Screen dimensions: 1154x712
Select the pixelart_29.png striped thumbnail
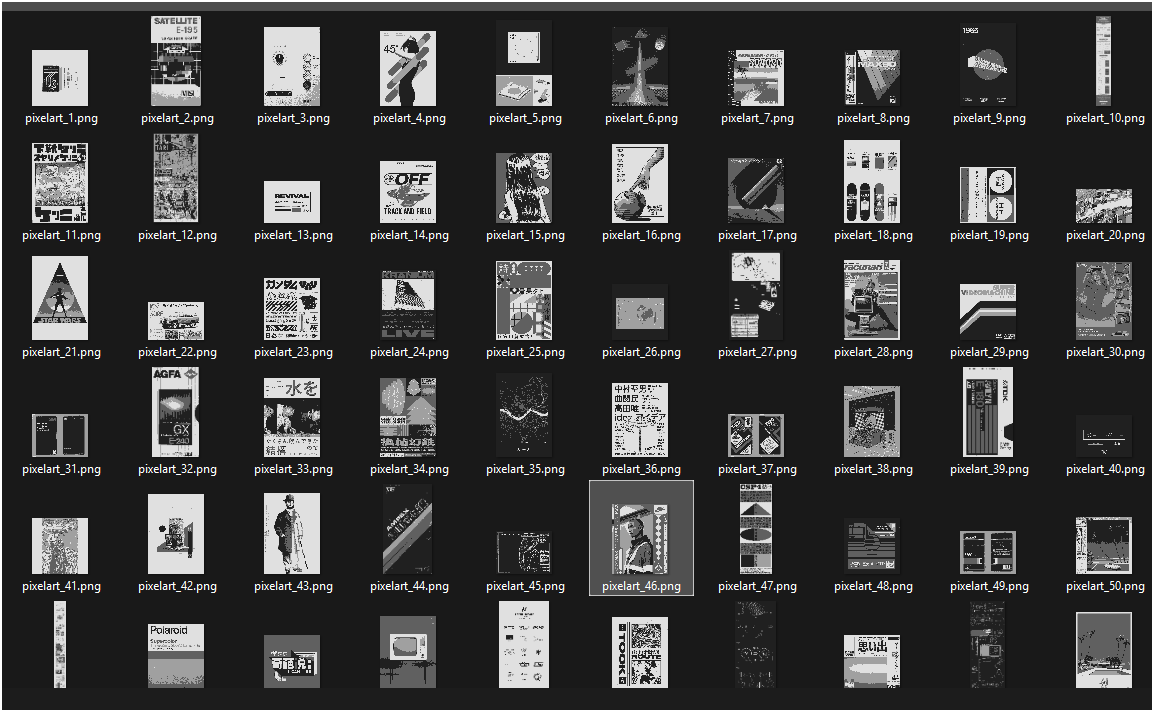[988, 312]
